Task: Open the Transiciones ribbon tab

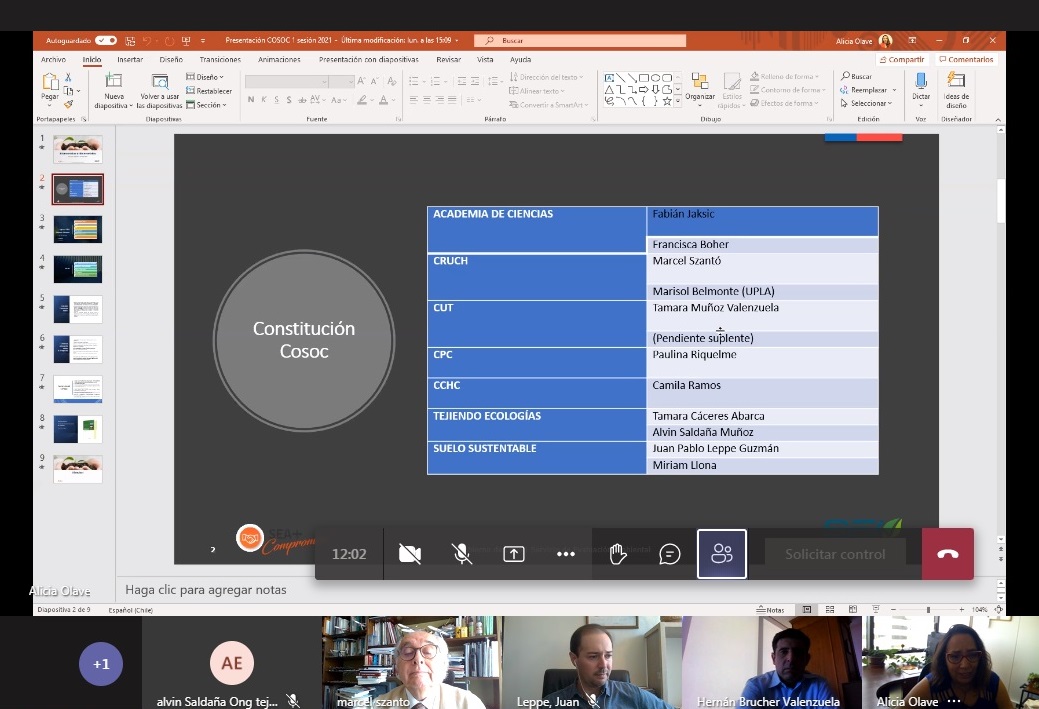Action: (220, 59)
